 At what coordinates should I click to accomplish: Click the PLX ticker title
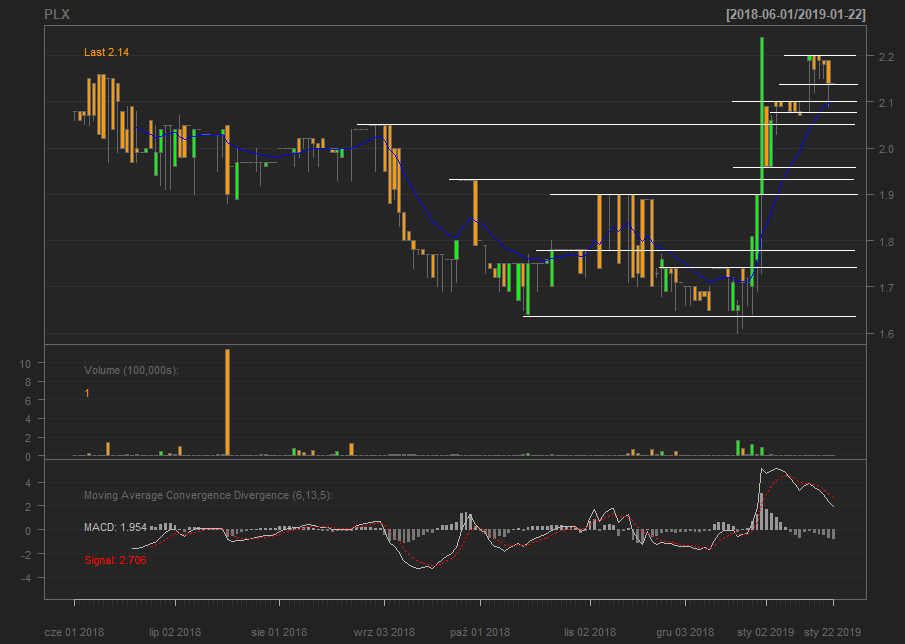pos(57,14)
